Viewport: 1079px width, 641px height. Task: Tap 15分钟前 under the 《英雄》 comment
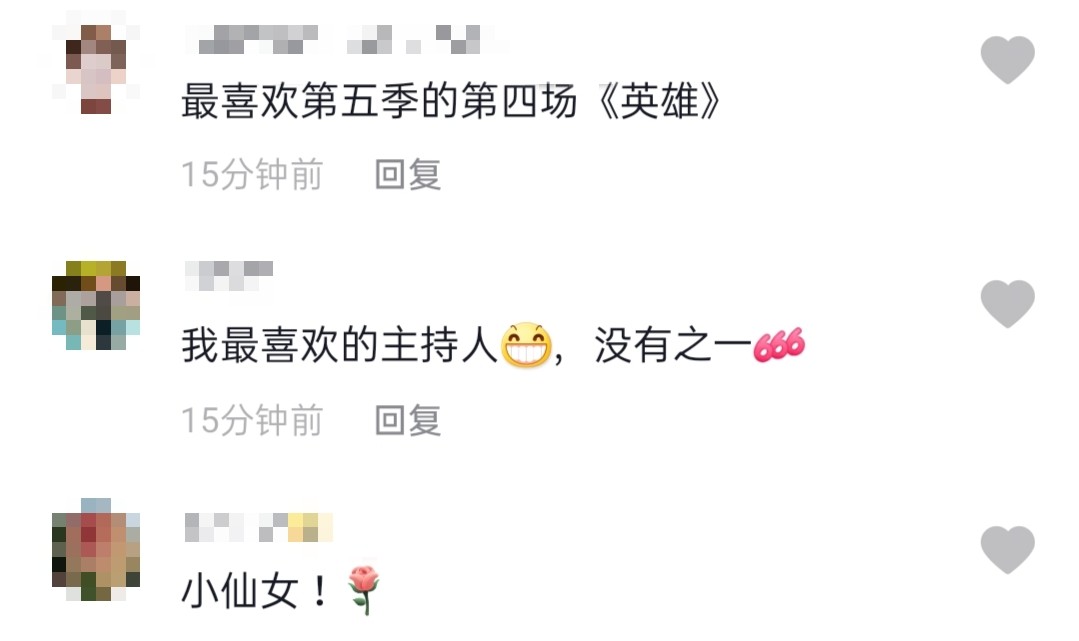252,174
